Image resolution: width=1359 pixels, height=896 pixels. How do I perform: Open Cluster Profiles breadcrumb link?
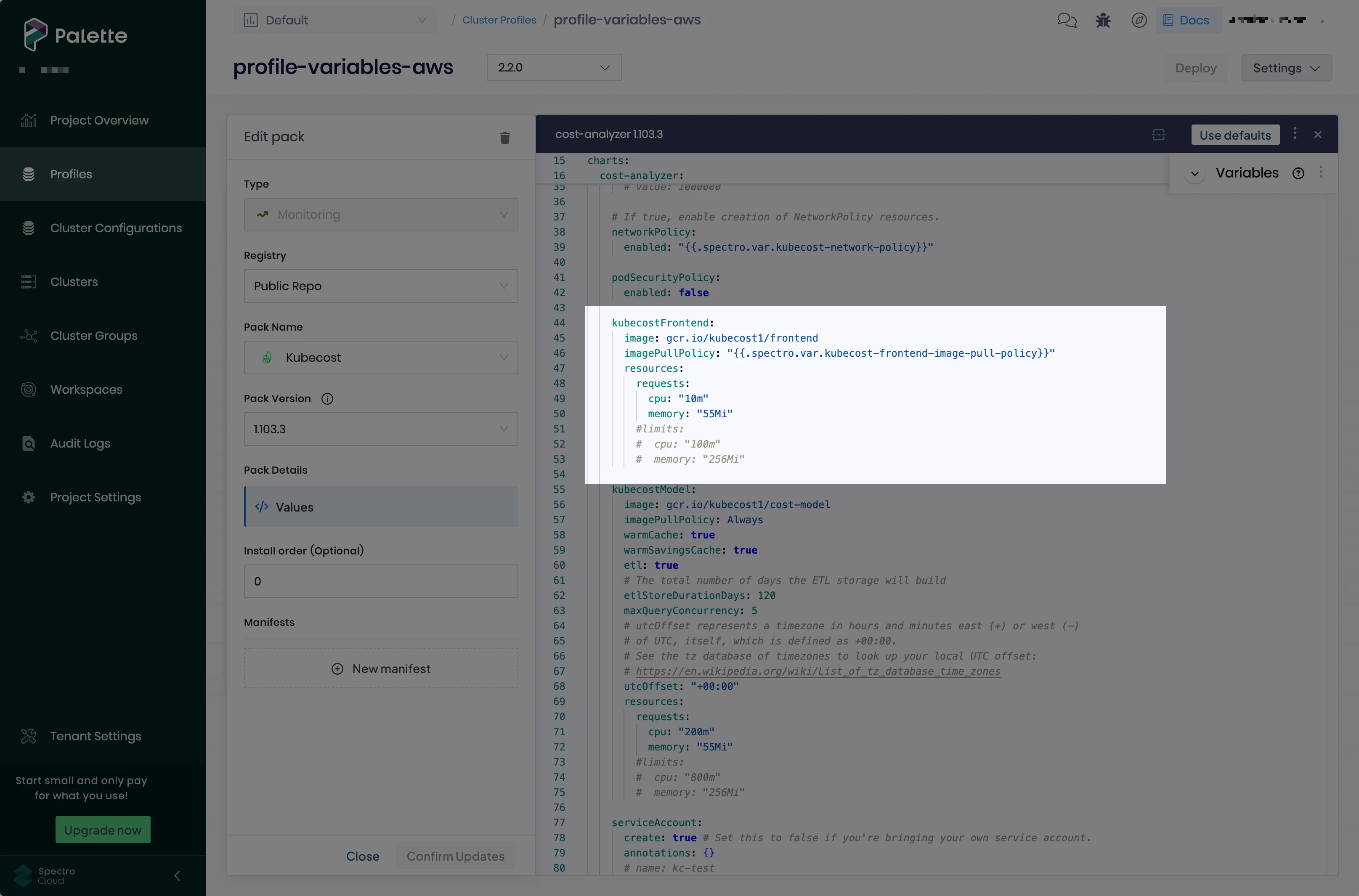[498, 19]
